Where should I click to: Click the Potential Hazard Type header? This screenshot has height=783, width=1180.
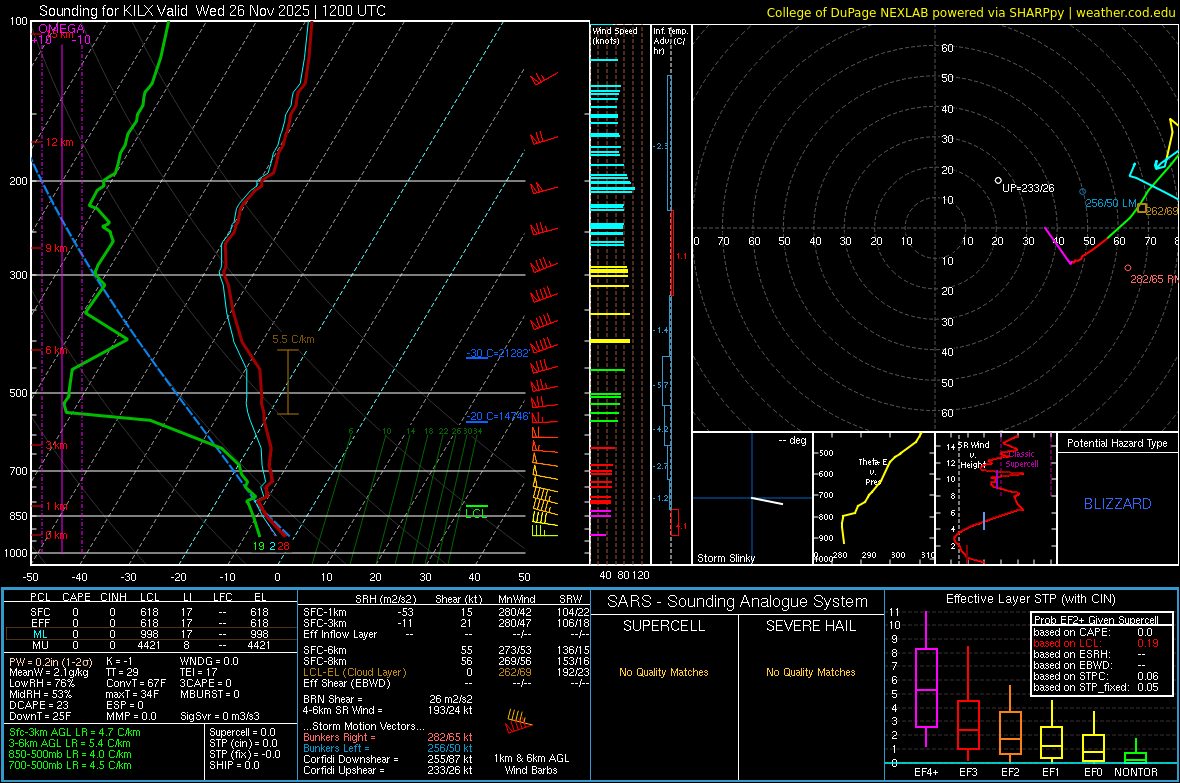point(1117,443)
